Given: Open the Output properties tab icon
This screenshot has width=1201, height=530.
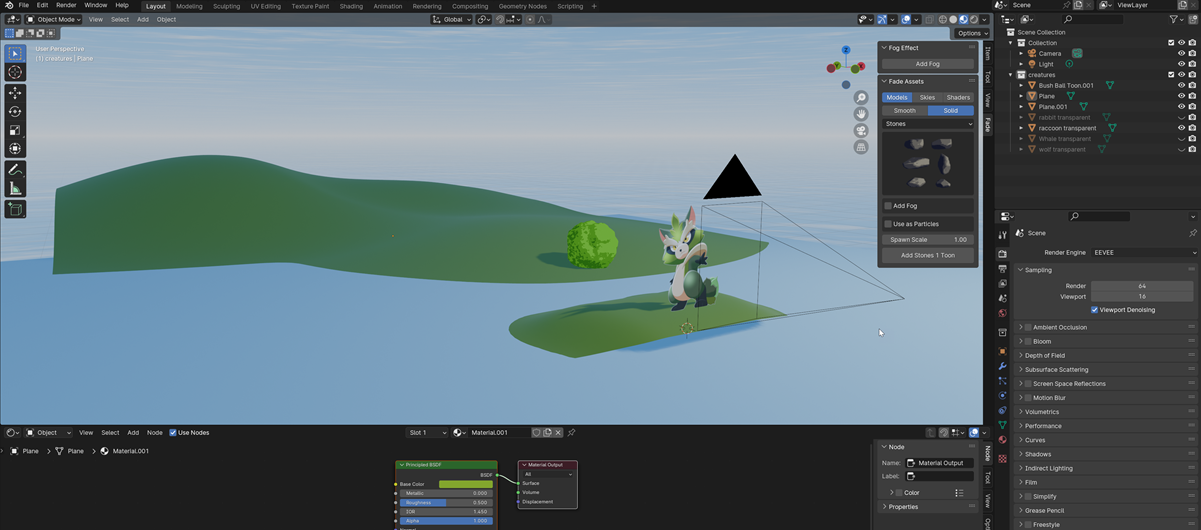Looking at the screenshot, I should (x=1003, y=268).
